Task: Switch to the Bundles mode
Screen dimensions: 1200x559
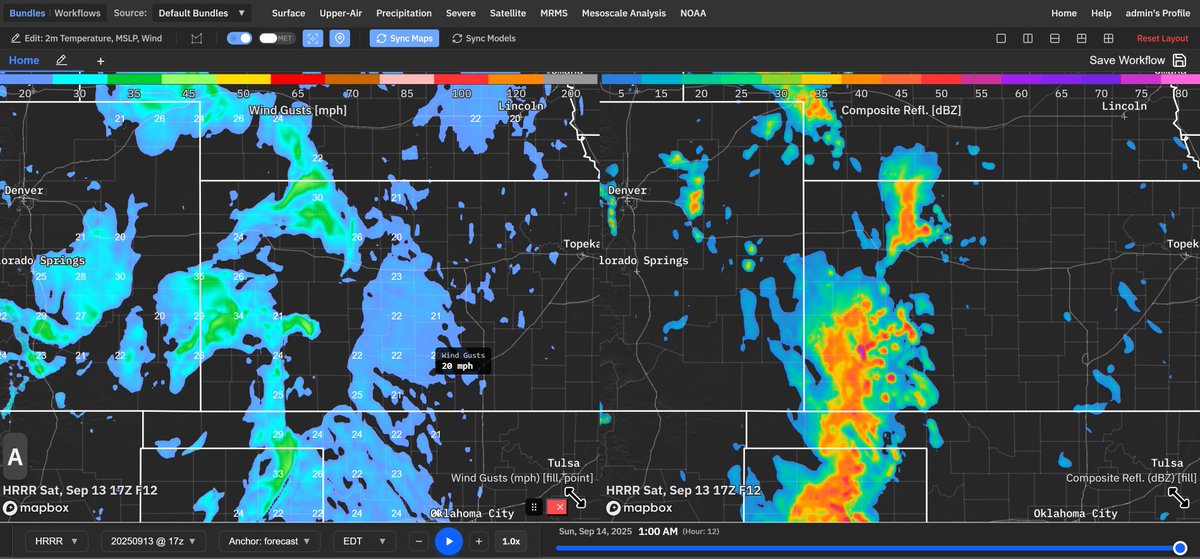Action: click(x=27, y=13)
